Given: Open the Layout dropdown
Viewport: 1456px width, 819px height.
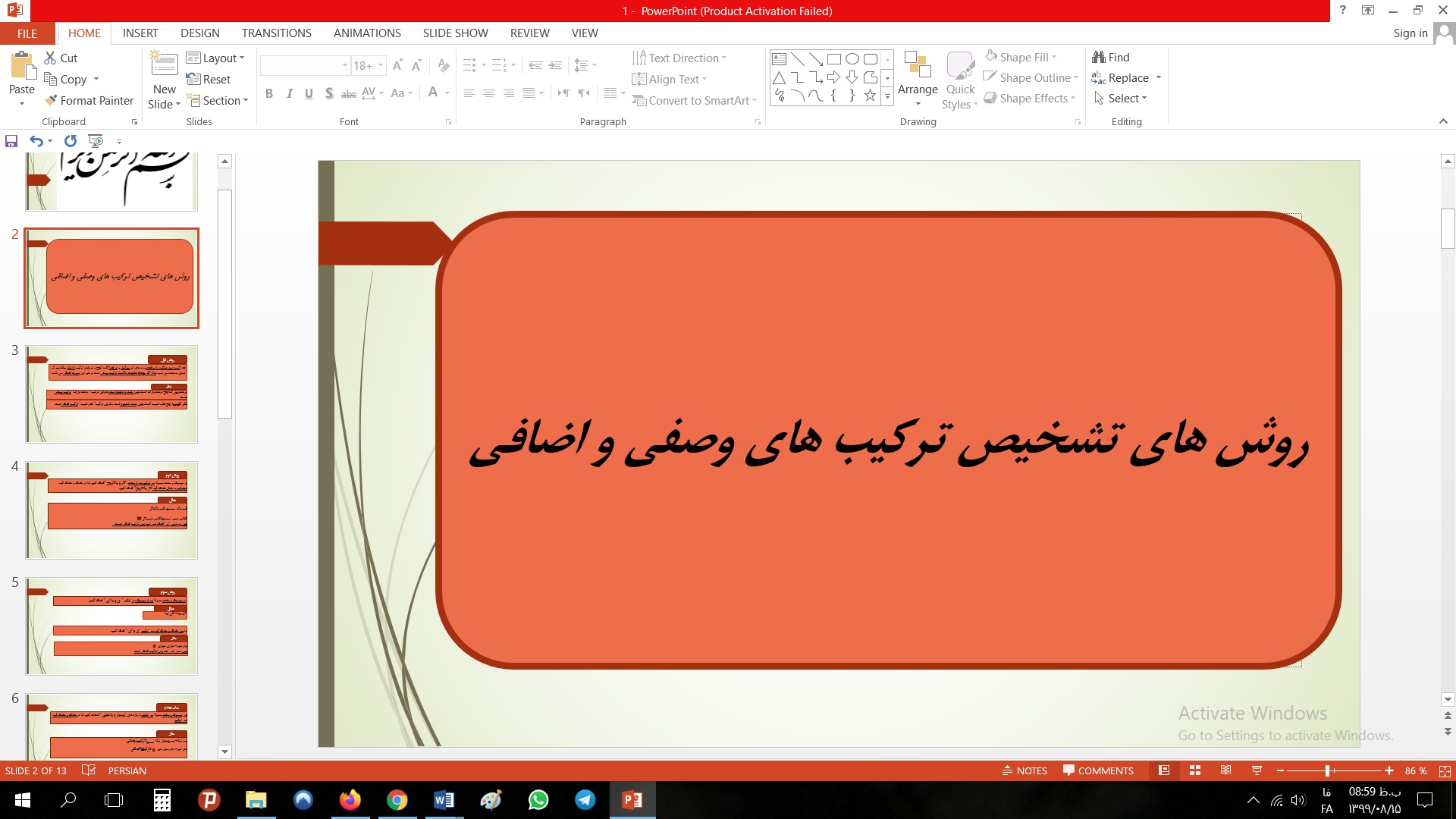Looking at the screenshot, I should 215,58.
